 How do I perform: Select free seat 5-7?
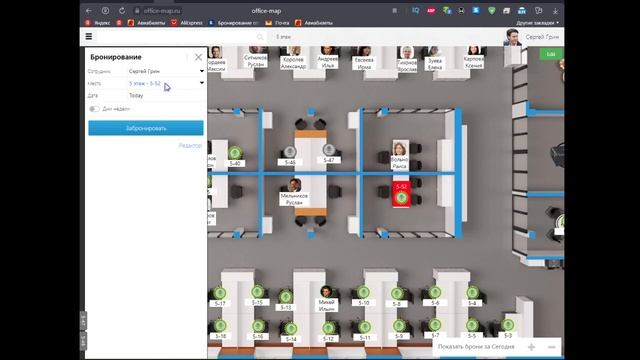point(435,325)
